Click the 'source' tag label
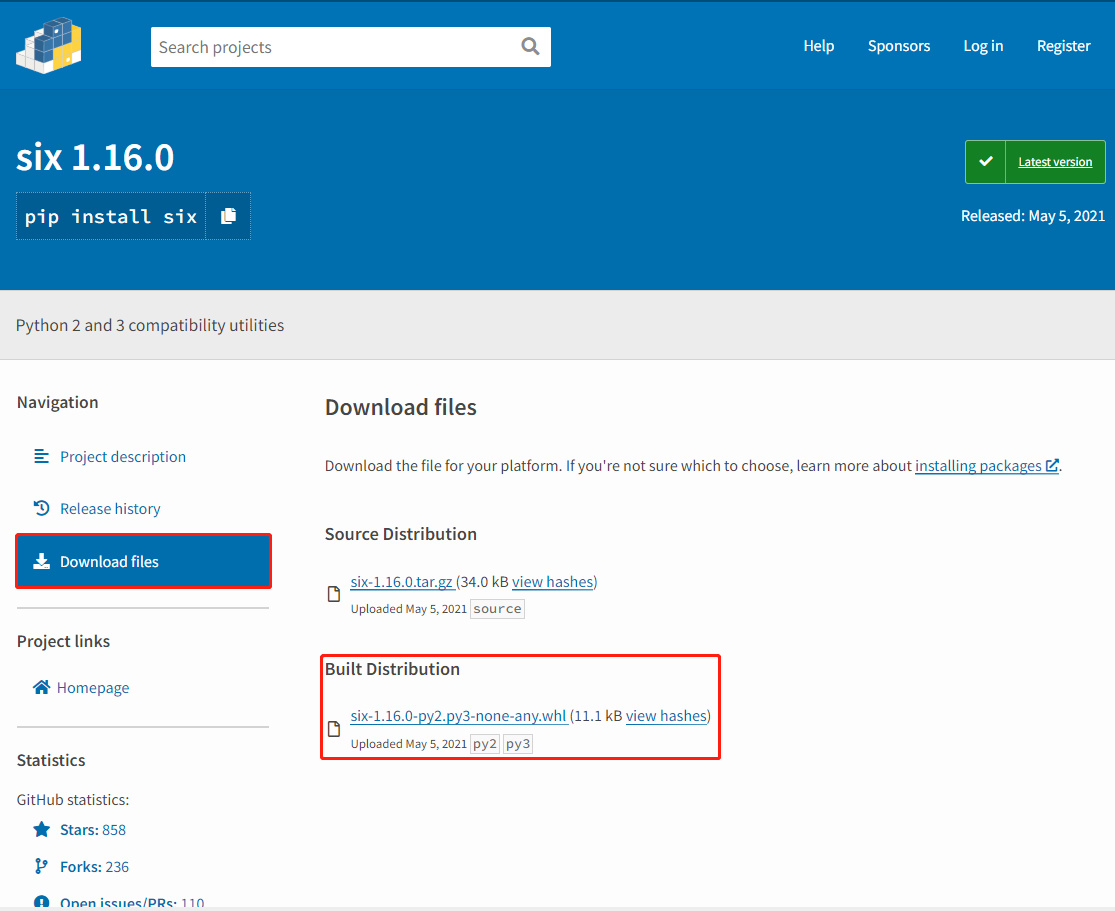The width and height of the screenshot is (1115, 911). click(497, 609)
